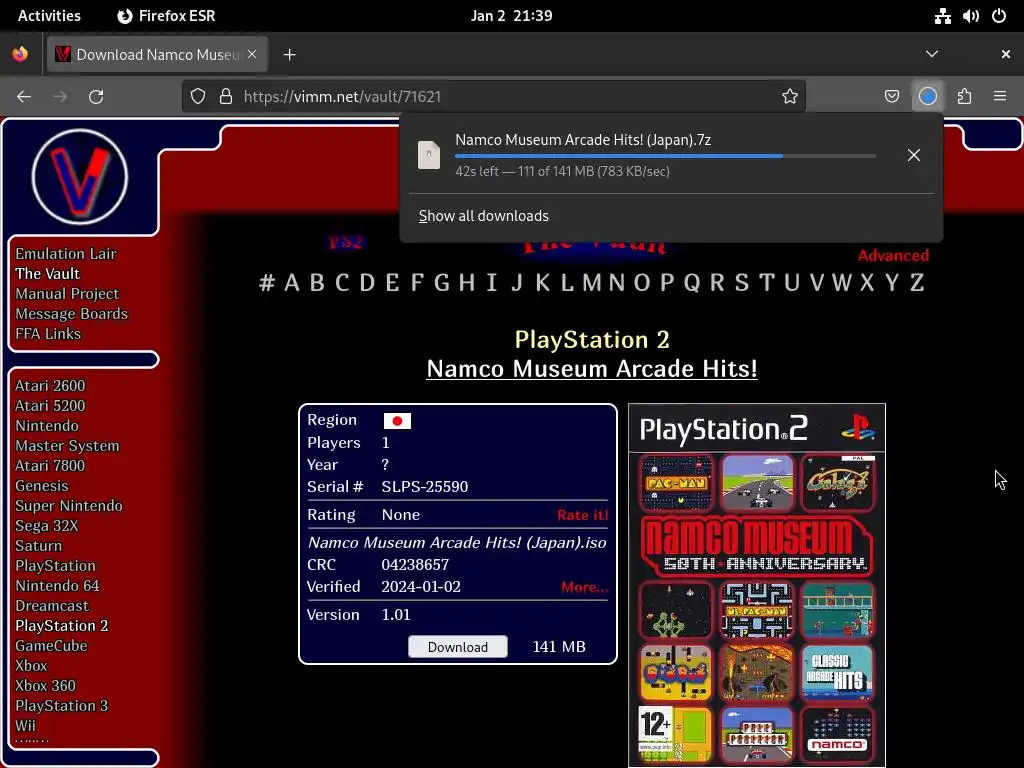Toggle the downloads toolbar button

[x=928, y=97]
